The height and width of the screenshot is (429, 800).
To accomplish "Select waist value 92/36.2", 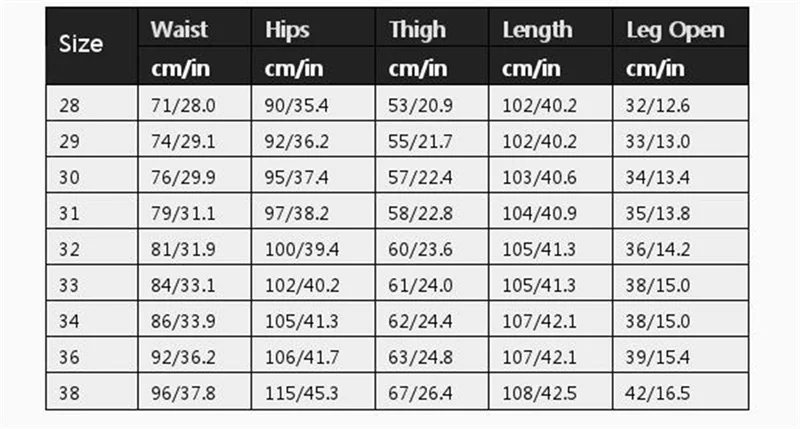I will (183, 357).
